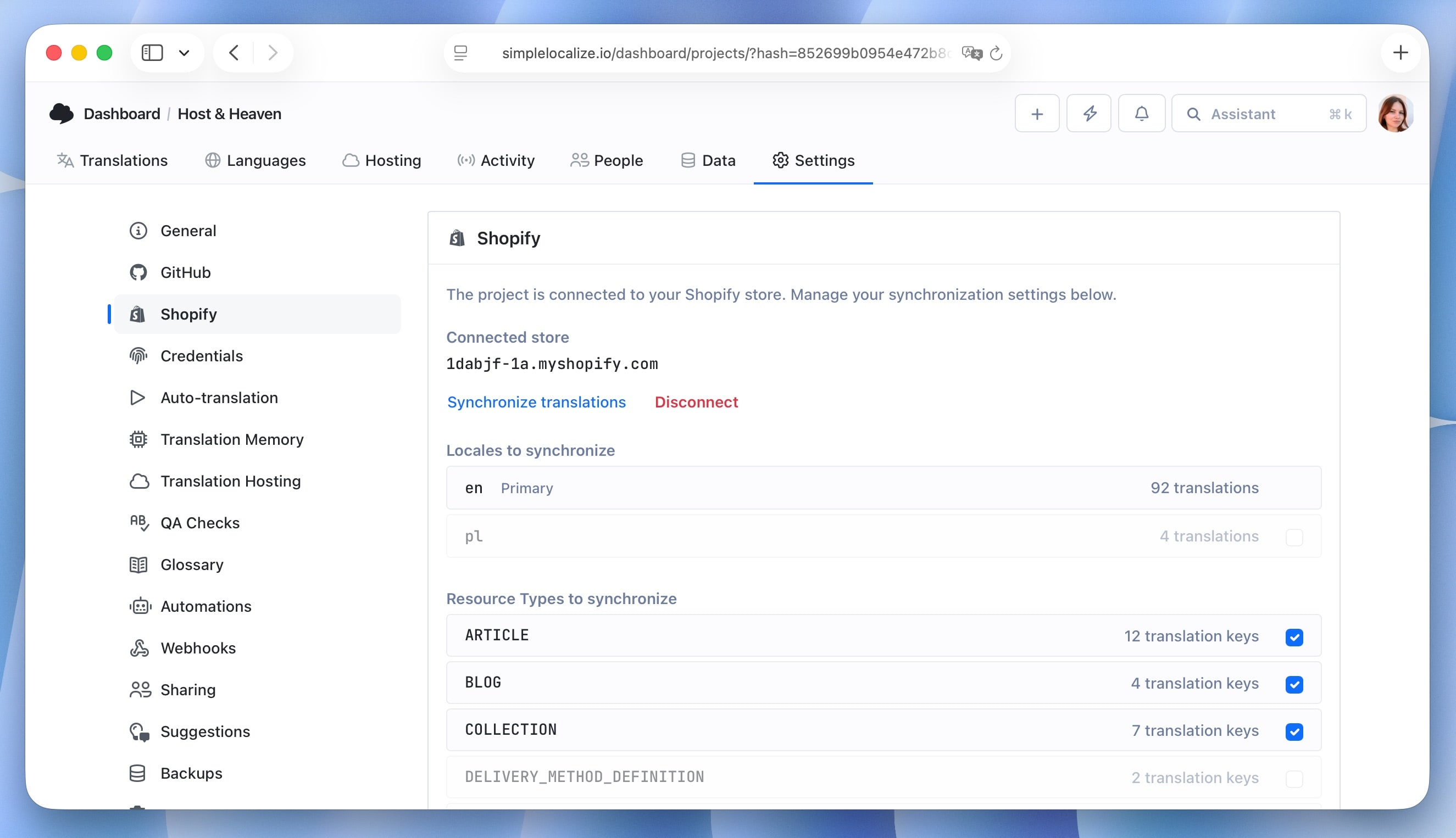
Task: Switch to the Translations tab
Action: 124,160
